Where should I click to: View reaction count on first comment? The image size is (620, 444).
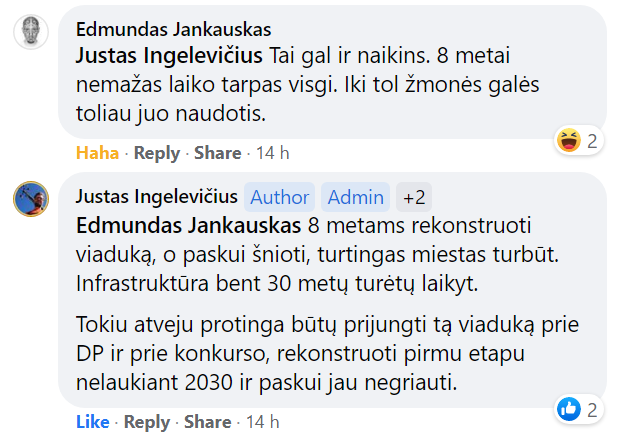click(x=592, y=141)
